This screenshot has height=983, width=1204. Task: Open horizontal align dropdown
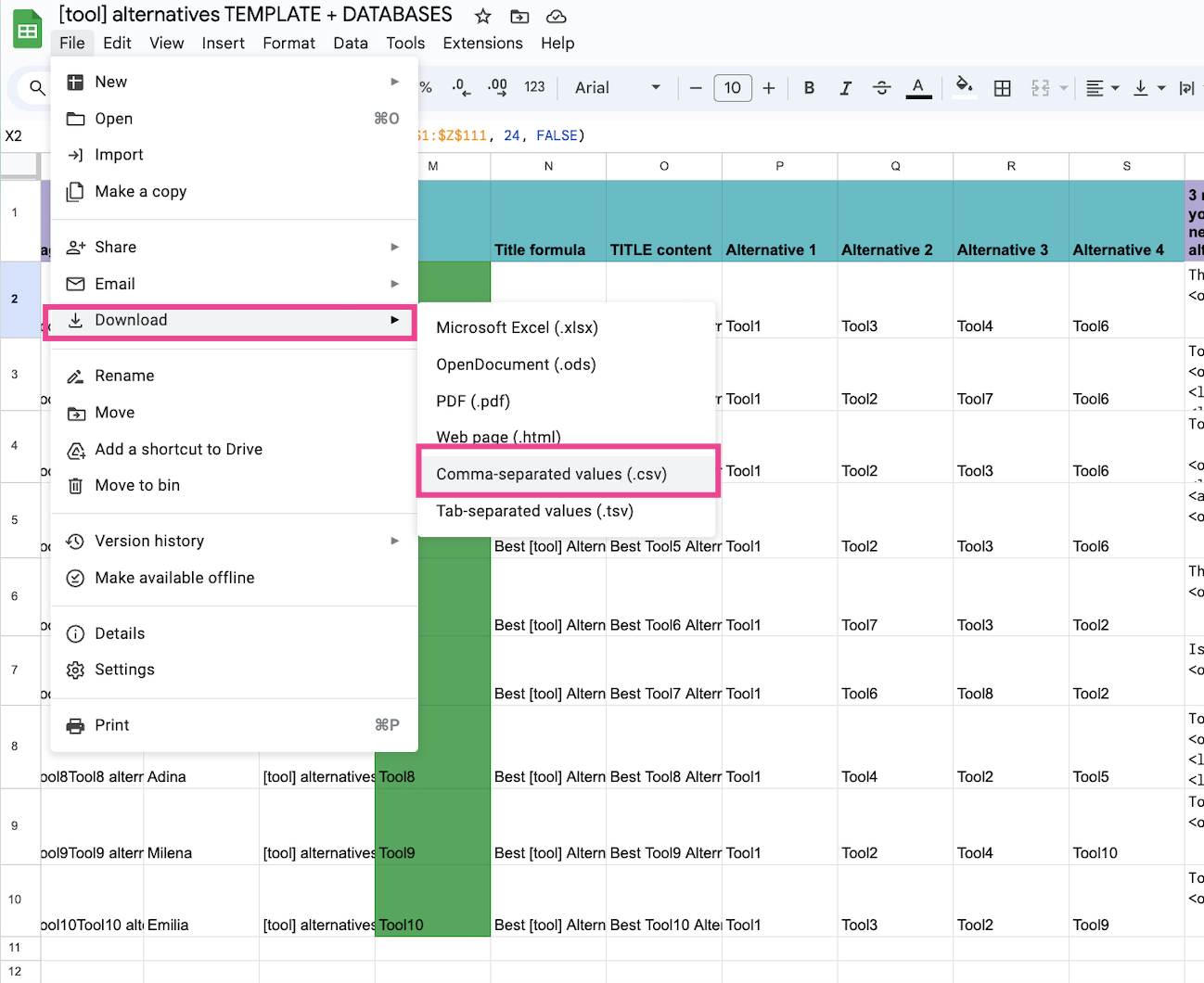(1102, 88)
